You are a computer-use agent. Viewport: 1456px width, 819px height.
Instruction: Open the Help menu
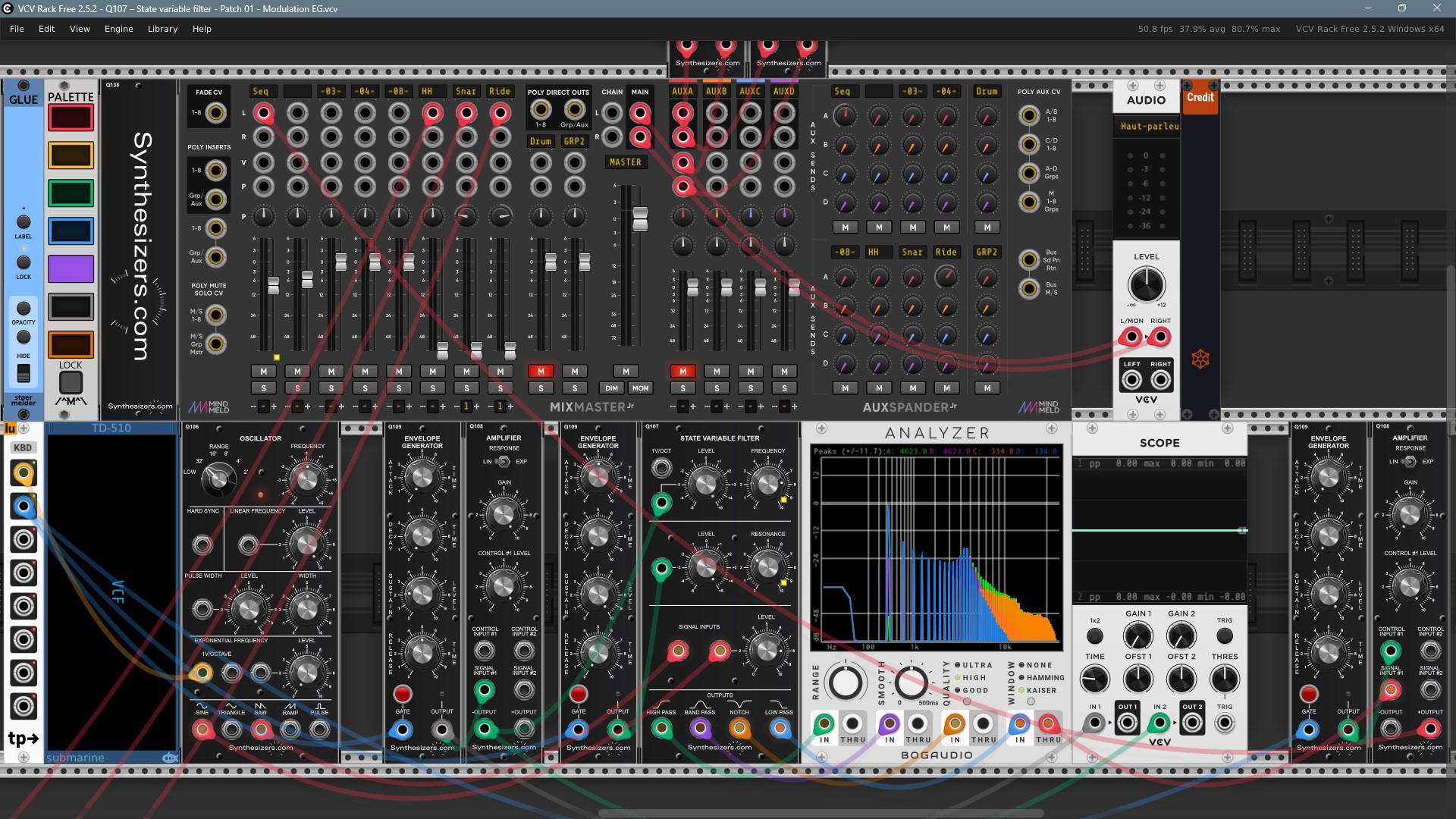tap(202, 29)
